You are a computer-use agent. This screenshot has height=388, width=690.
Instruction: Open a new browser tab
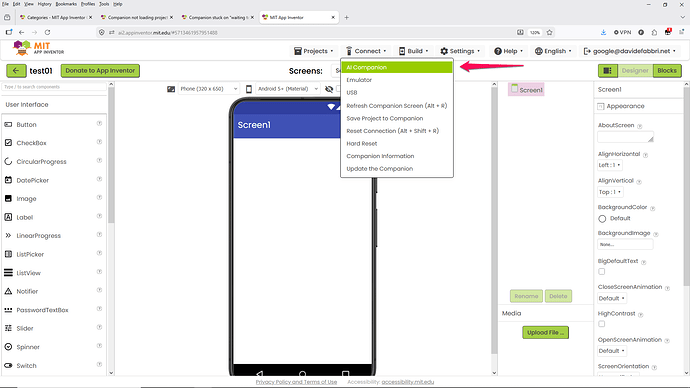347,17
